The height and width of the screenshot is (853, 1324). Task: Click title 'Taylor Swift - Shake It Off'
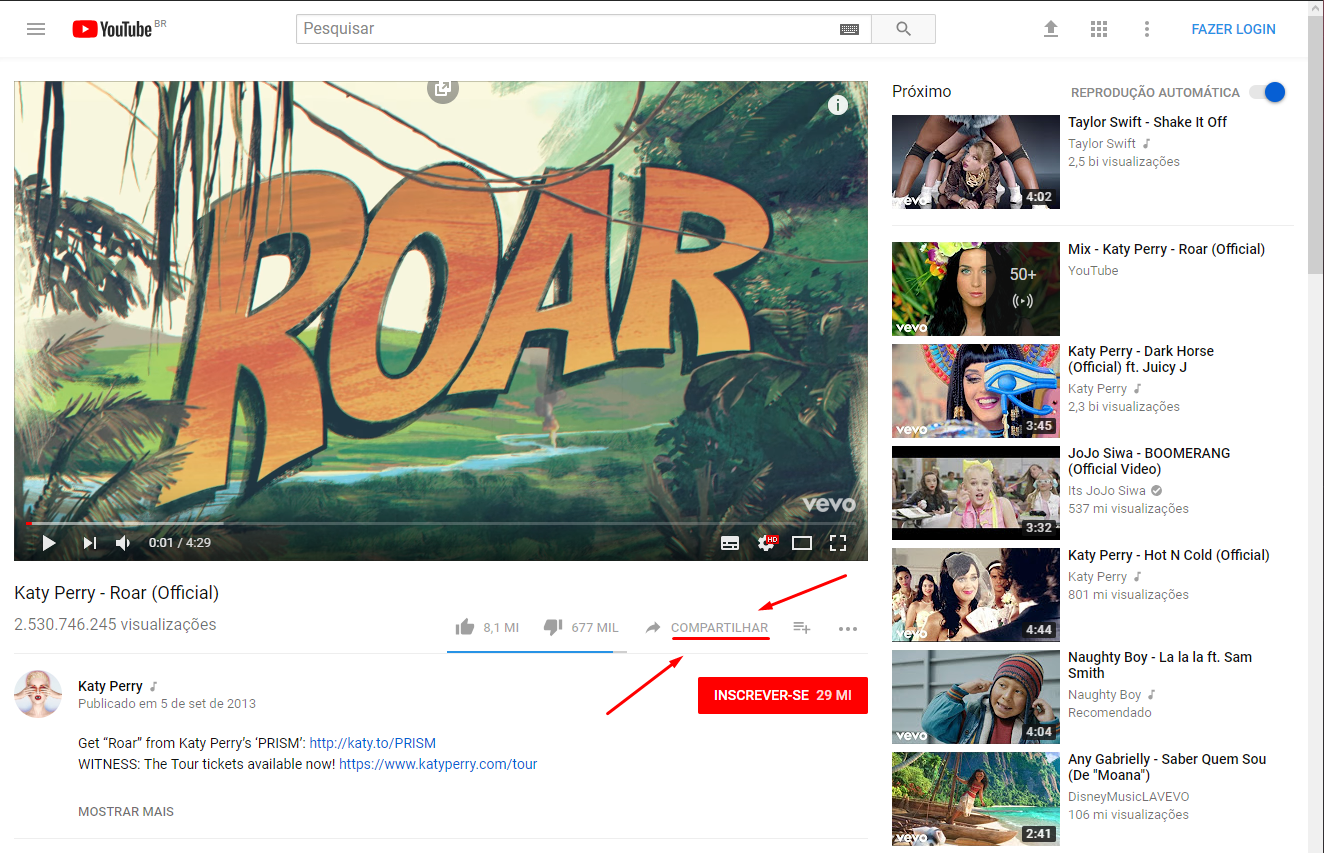click(1147, 122)
